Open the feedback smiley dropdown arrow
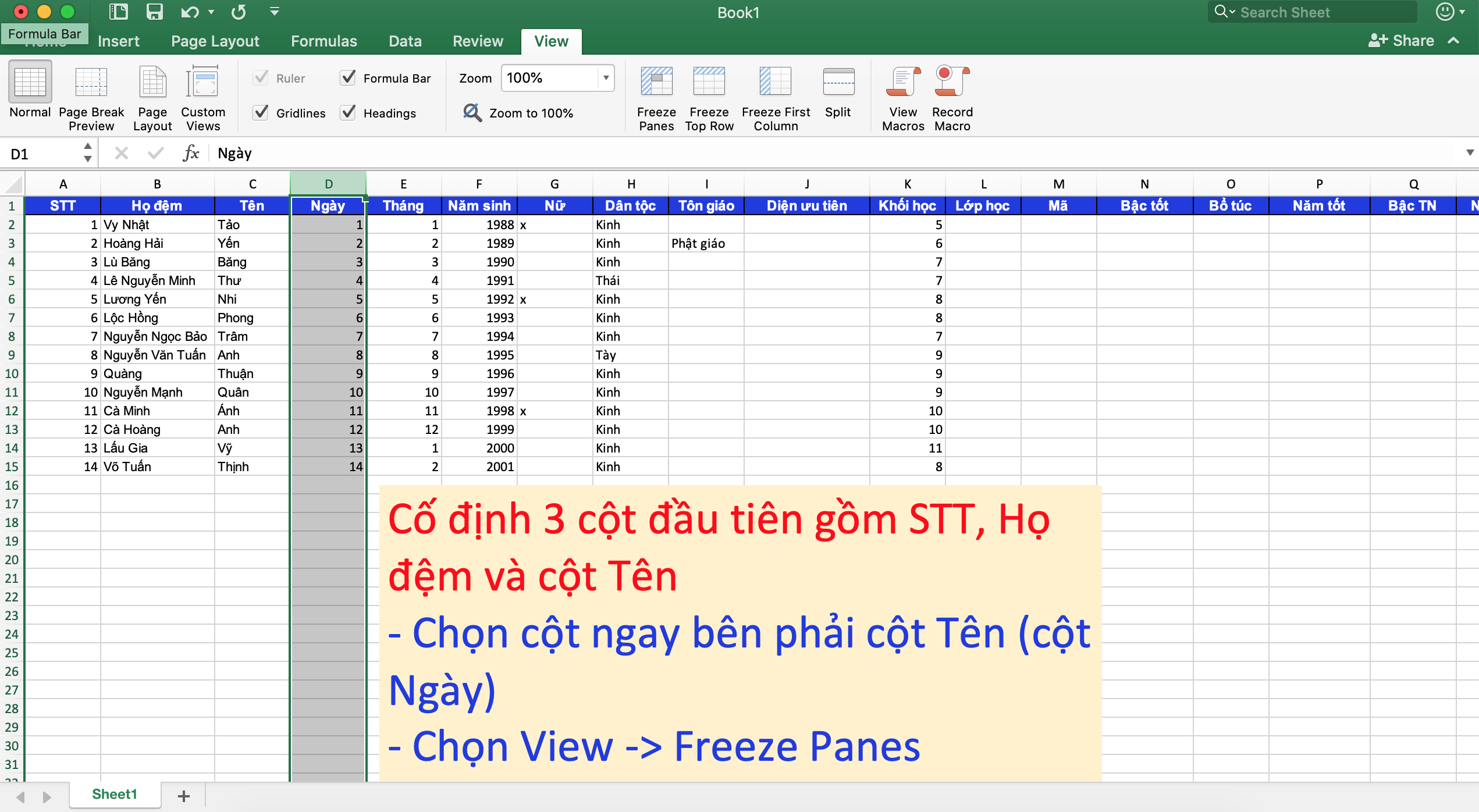Screen dimensions: 1479x812 click(1462, 12)
